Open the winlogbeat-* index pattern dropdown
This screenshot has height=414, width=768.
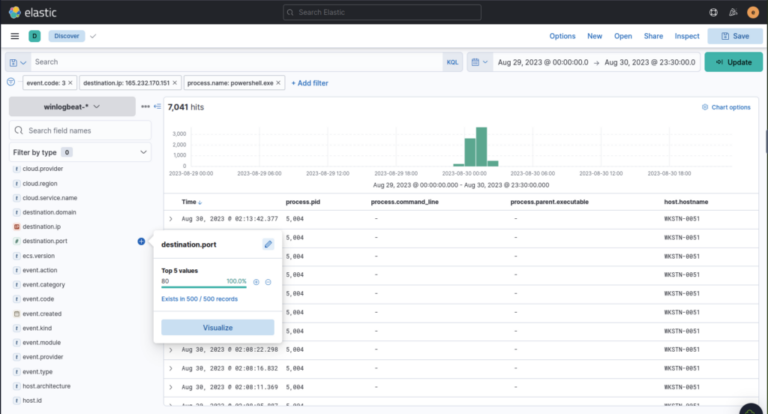(71, 106)
